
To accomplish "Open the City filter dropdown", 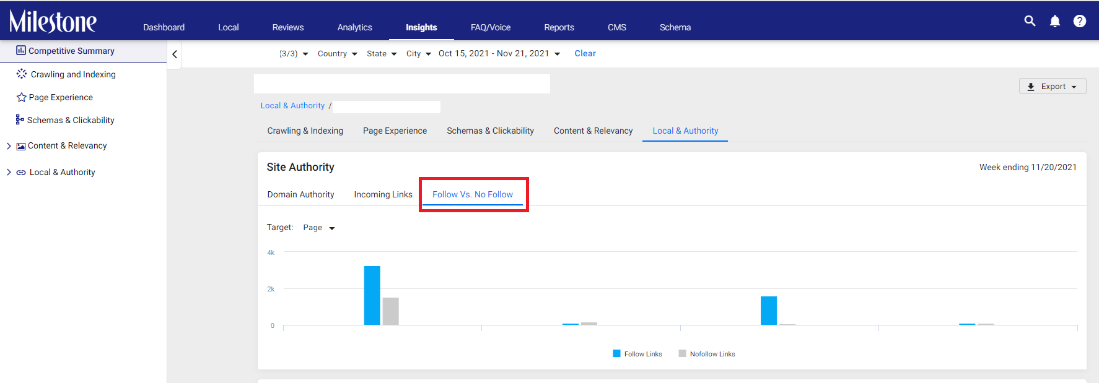I will pyautogui.click(x=418, y=53).
